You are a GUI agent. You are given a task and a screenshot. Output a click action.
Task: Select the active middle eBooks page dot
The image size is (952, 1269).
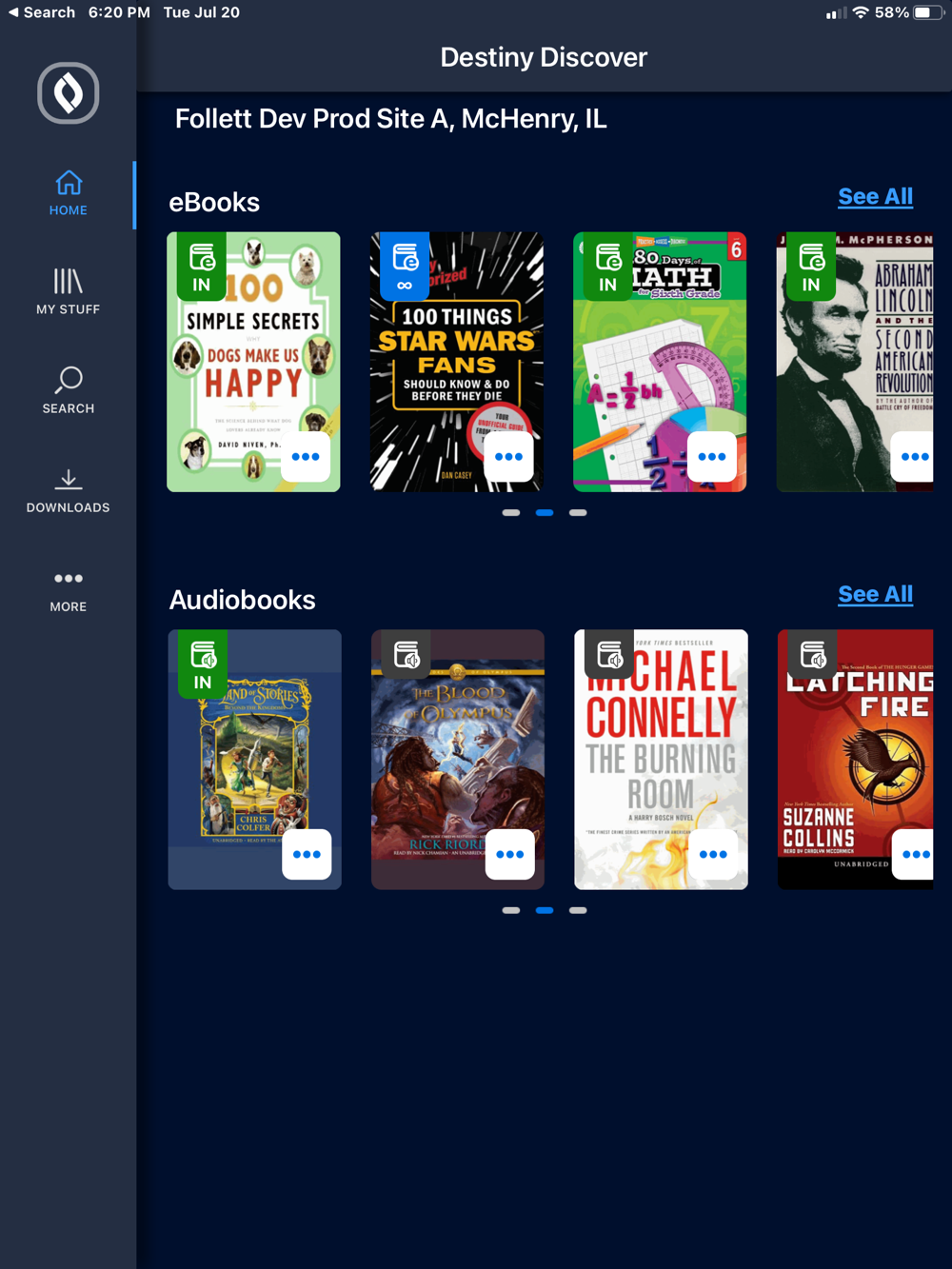click(545, 513)
